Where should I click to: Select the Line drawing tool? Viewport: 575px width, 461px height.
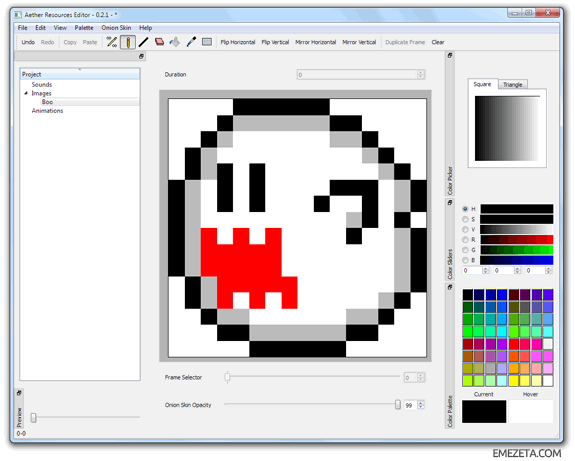[143, 42]
